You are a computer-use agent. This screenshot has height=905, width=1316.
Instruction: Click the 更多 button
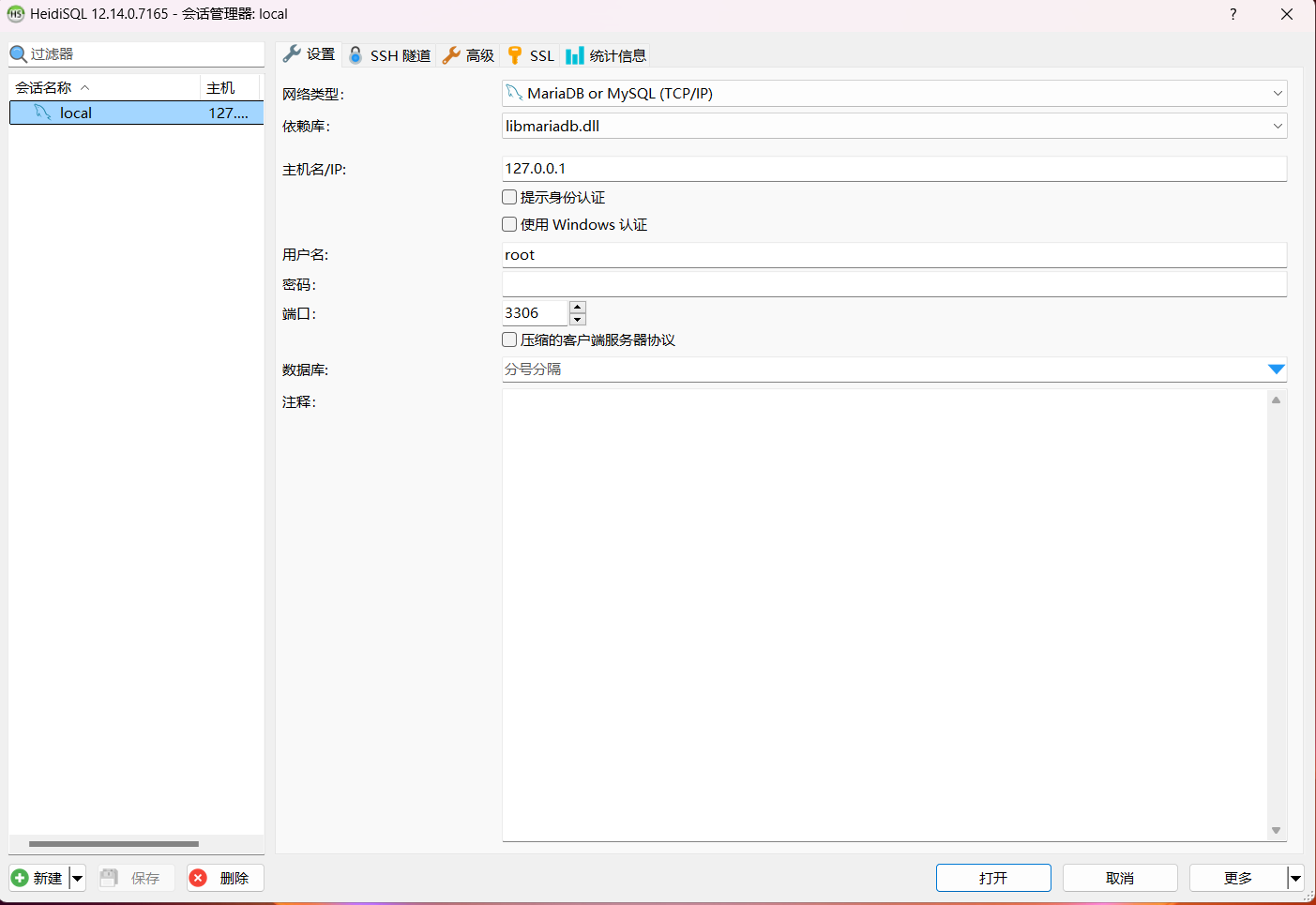click(1238, 878)
